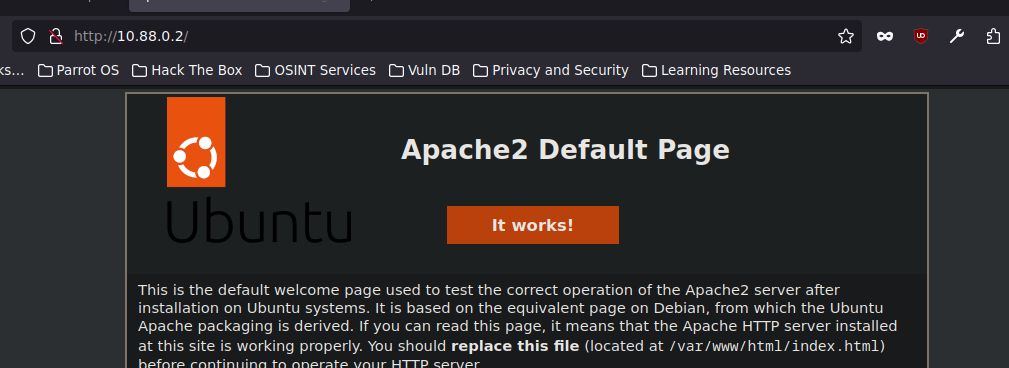
Task: Click the "Apache2 Default Page" heading
Action: [565, 150]
